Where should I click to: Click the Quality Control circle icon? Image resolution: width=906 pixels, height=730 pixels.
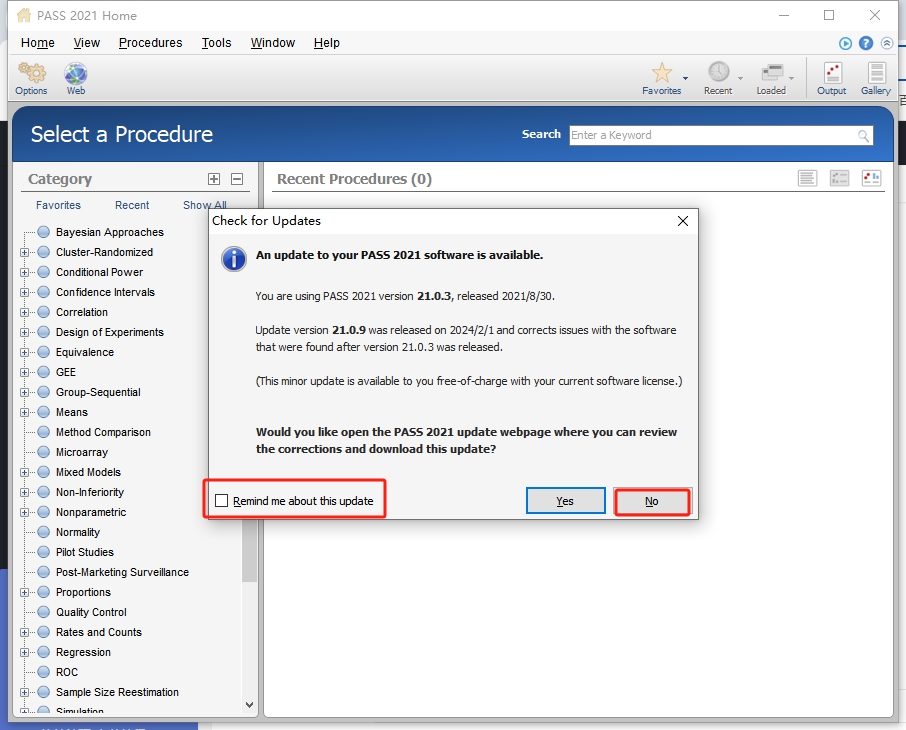(x=43, y=612)
